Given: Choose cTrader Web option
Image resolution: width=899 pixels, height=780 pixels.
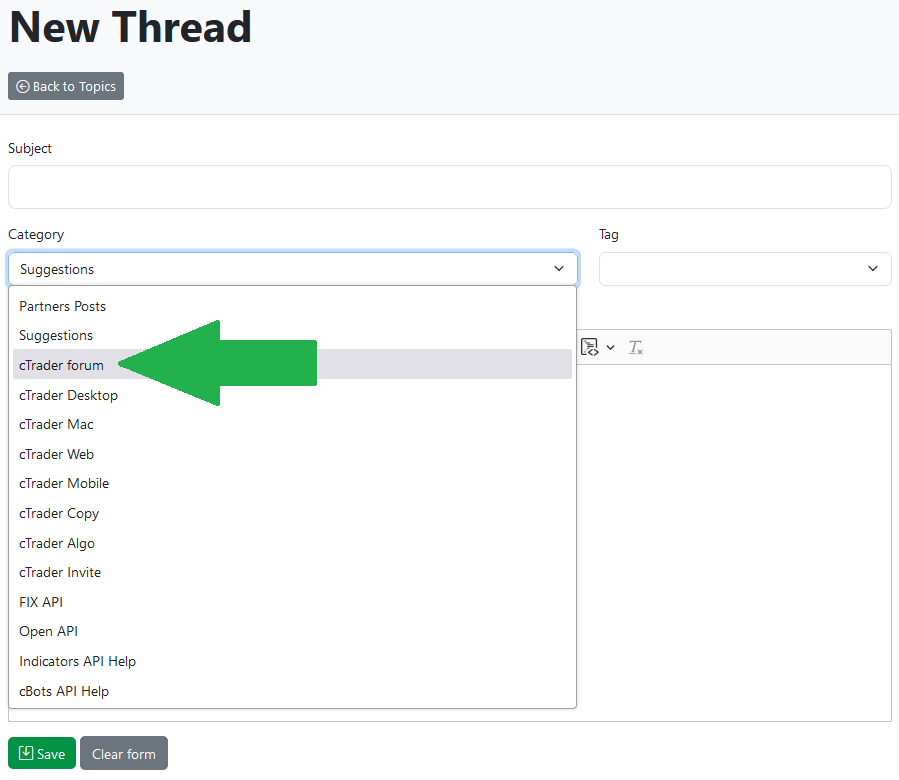Looking at the screenshot, I should [x=292, y=454].
